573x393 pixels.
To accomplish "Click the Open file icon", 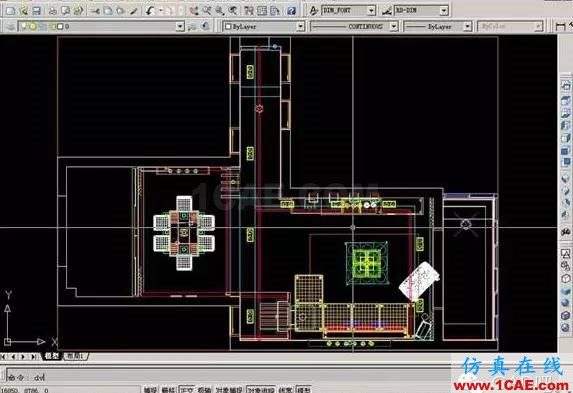I will [24, 11].
